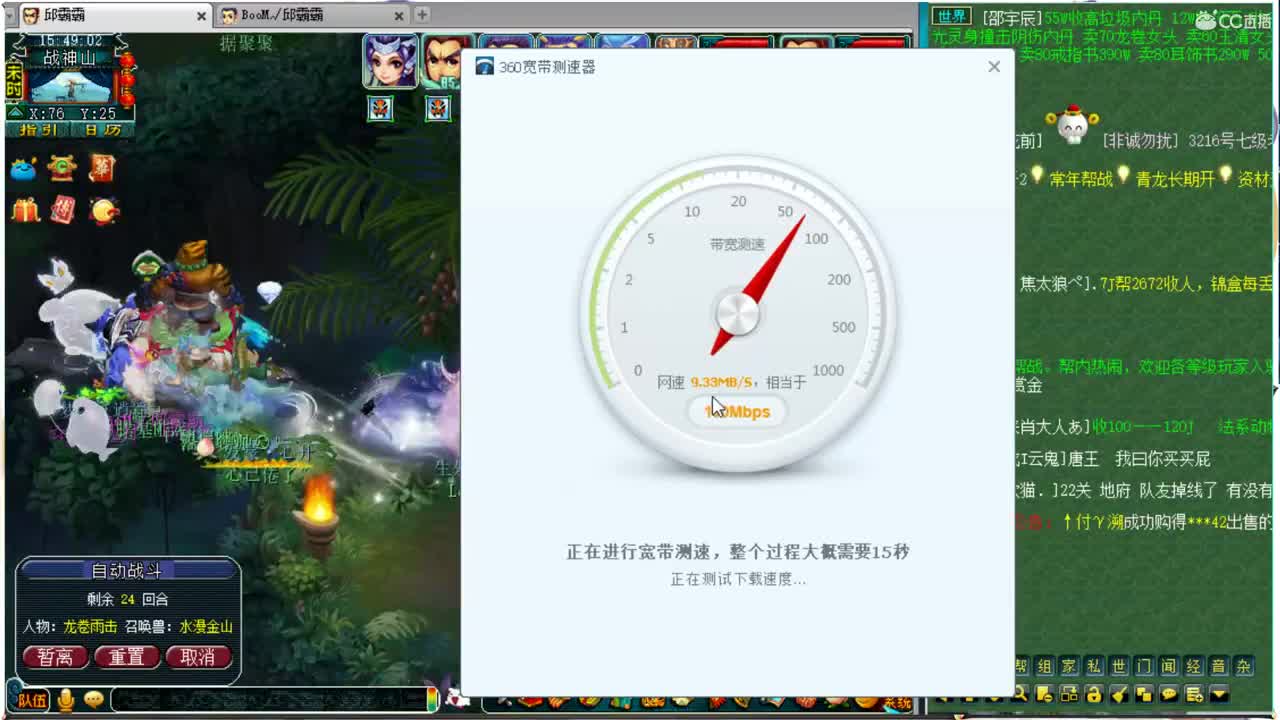This screenshot has width=1280, height=720.
Task: Click 取消 to cancel auto-battle
Action: tap(198, 657)
